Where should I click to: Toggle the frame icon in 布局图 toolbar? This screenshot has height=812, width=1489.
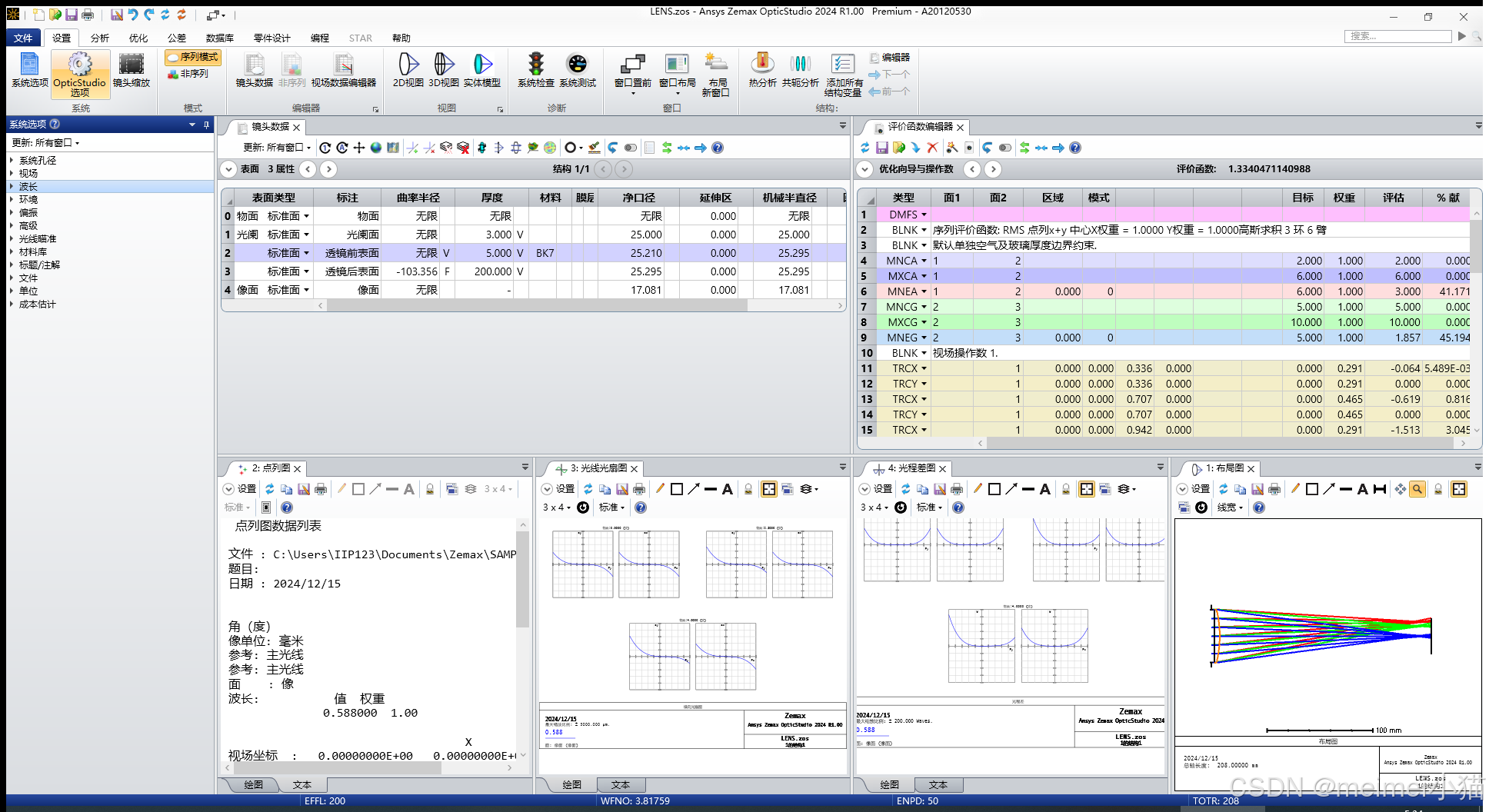pos(1459,489)
